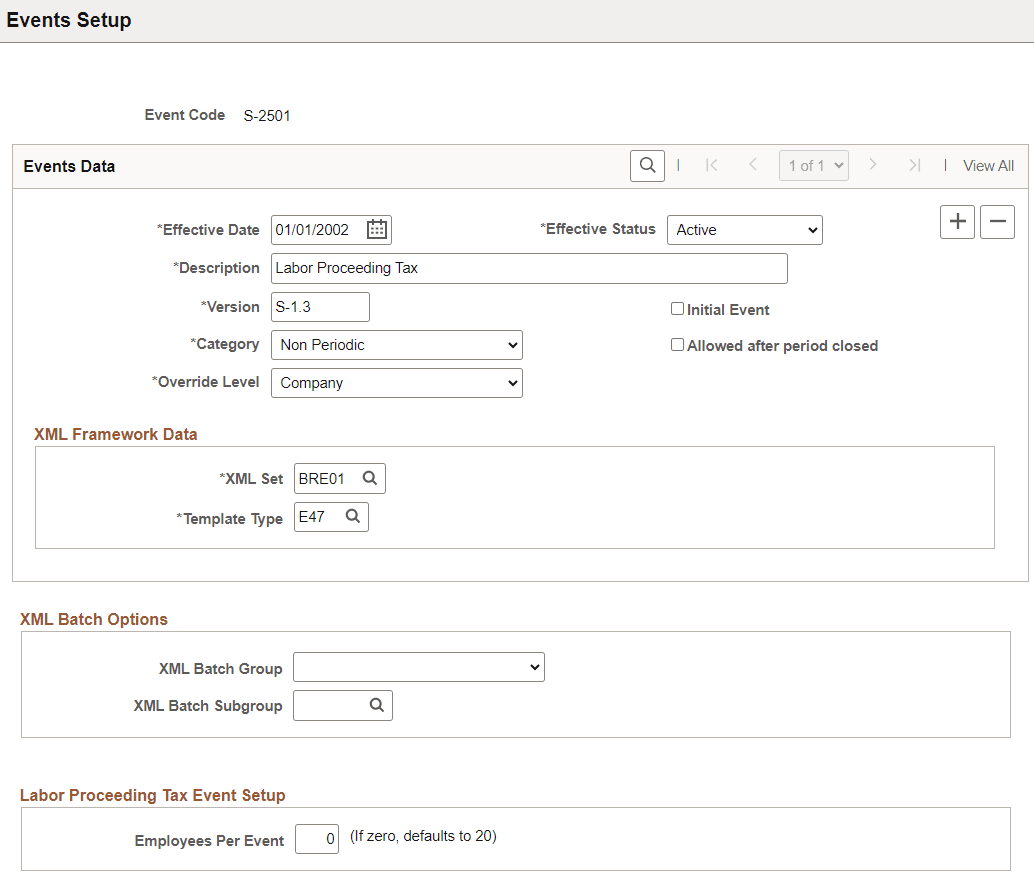Open the 1 of 1 row selector
Image resolution: width=1034 pixels, height=877 pixels.
(x=813, y=165)
